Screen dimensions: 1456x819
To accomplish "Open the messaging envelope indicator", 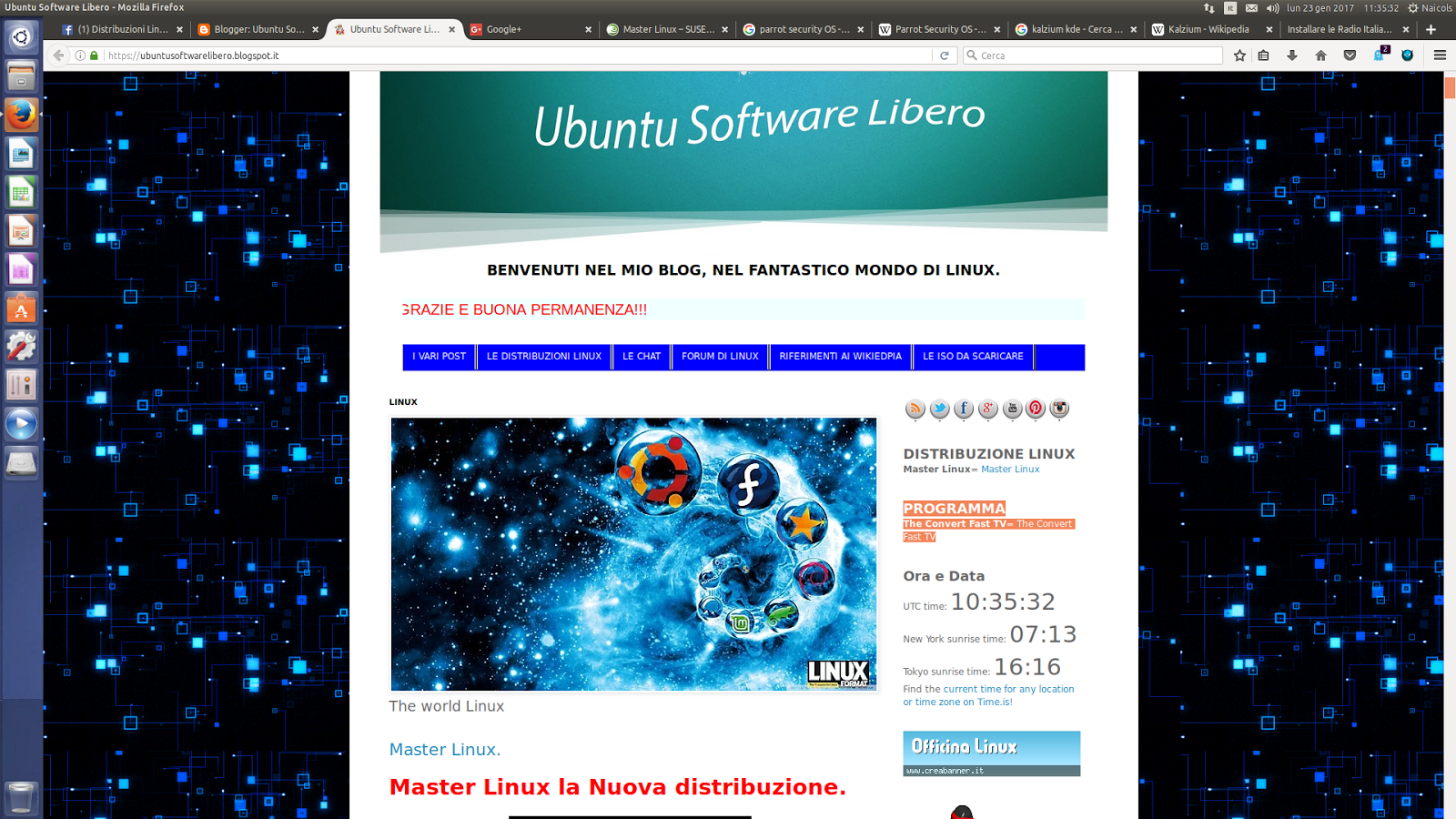I will [1251, 7].
